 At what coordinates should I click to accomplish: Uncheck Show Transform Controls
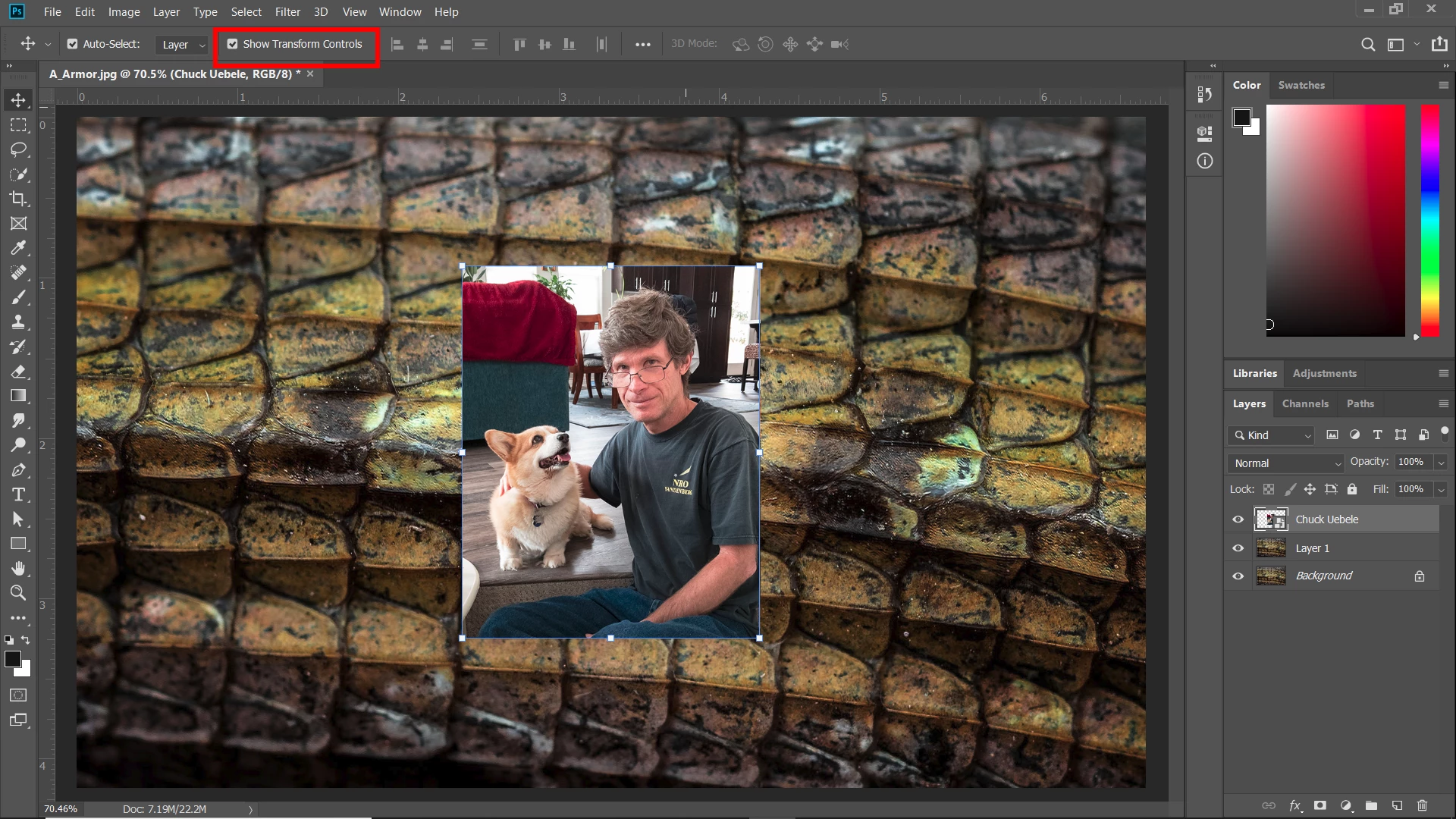tap(233, 44)
